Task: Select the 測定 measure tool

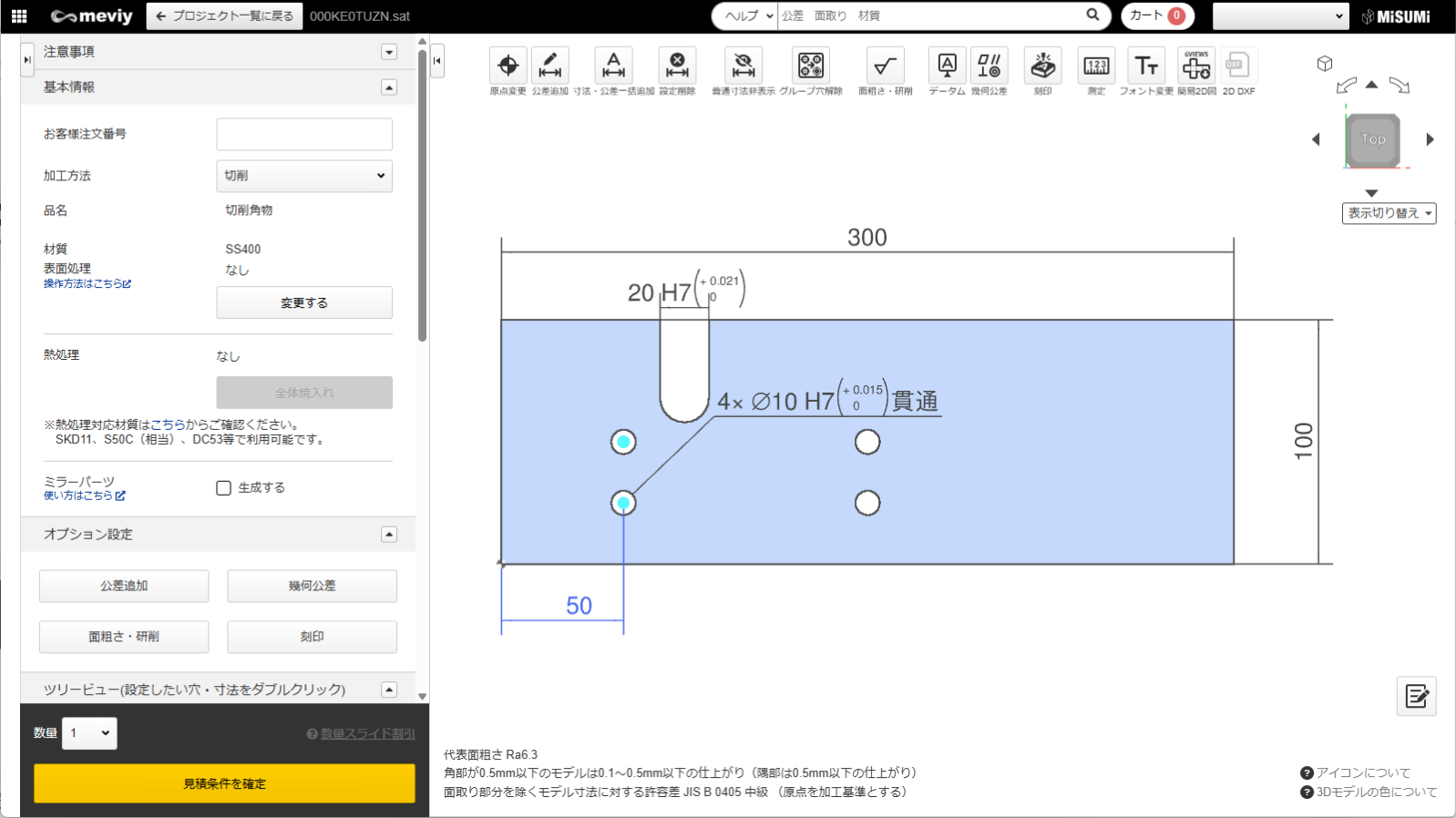Action: pyautogui.click(x=1096, y=66)
